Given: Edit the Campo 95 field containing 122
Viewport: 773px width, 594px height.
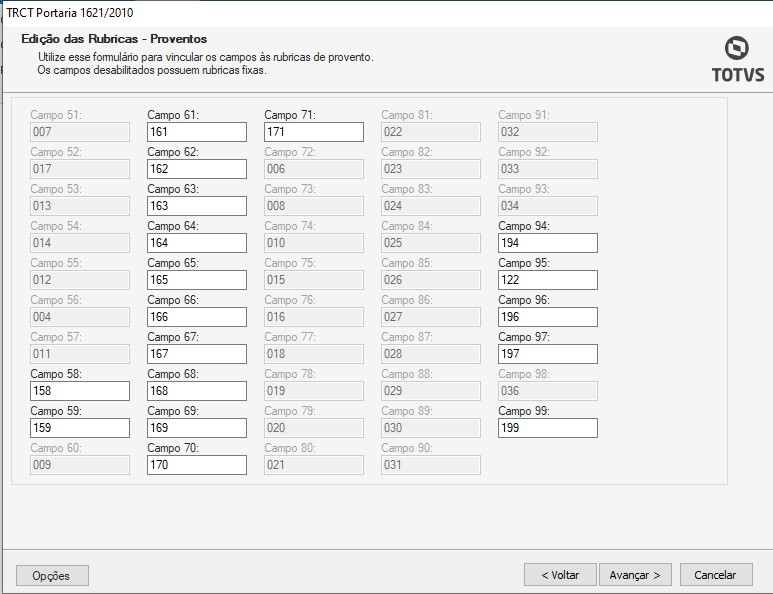Looking at the screenshot, I should (x=547, y=280).
